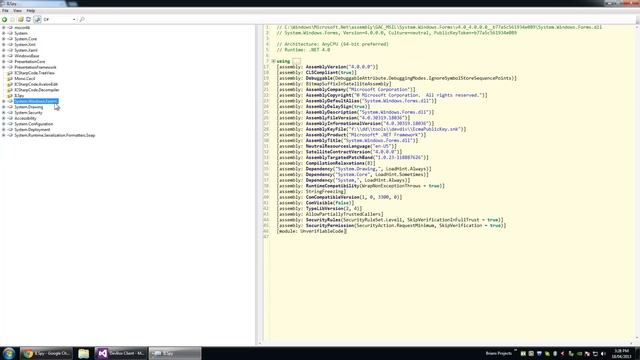Toggle the Show internal types button

(x=37, y=19)
